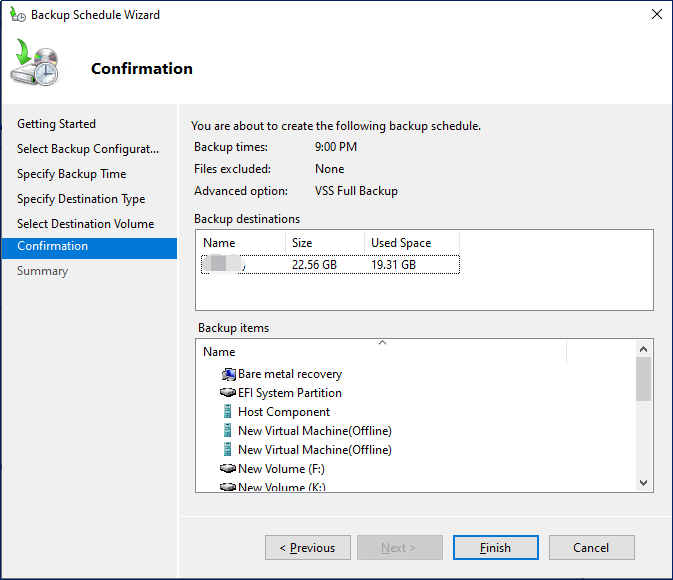Open the Specify Backup Time step
This screenshot has height=580, width=673.
pos(71,174)
